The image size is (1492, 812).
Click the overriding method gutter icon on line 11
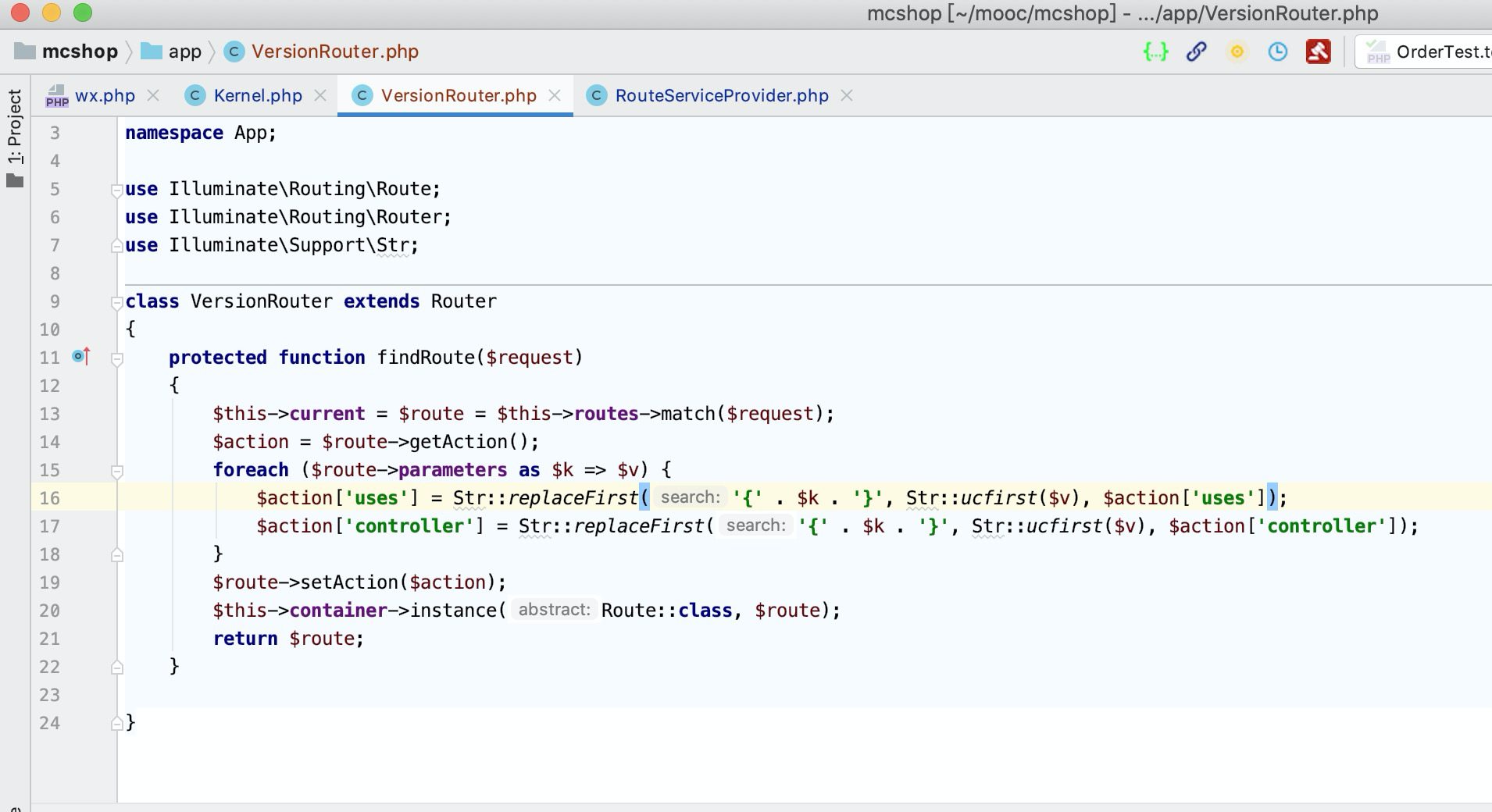82,357
